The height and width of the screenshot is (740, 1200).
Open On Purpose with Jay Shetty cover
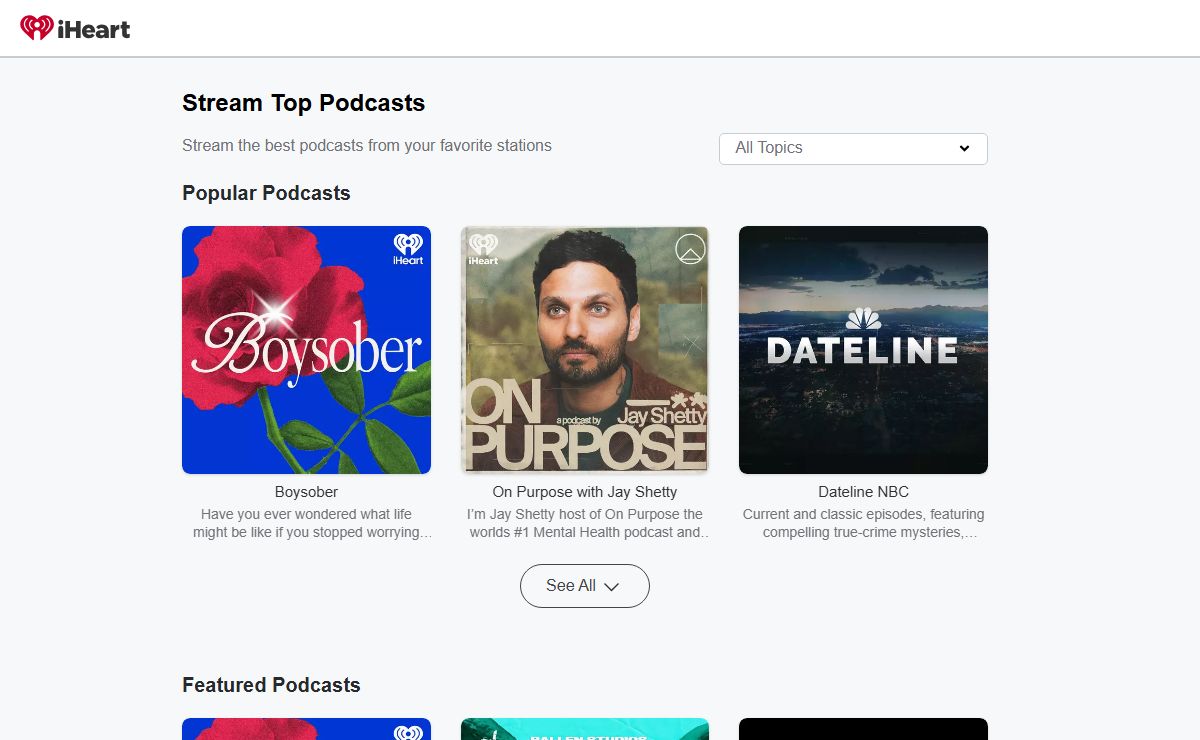(585, 350)
